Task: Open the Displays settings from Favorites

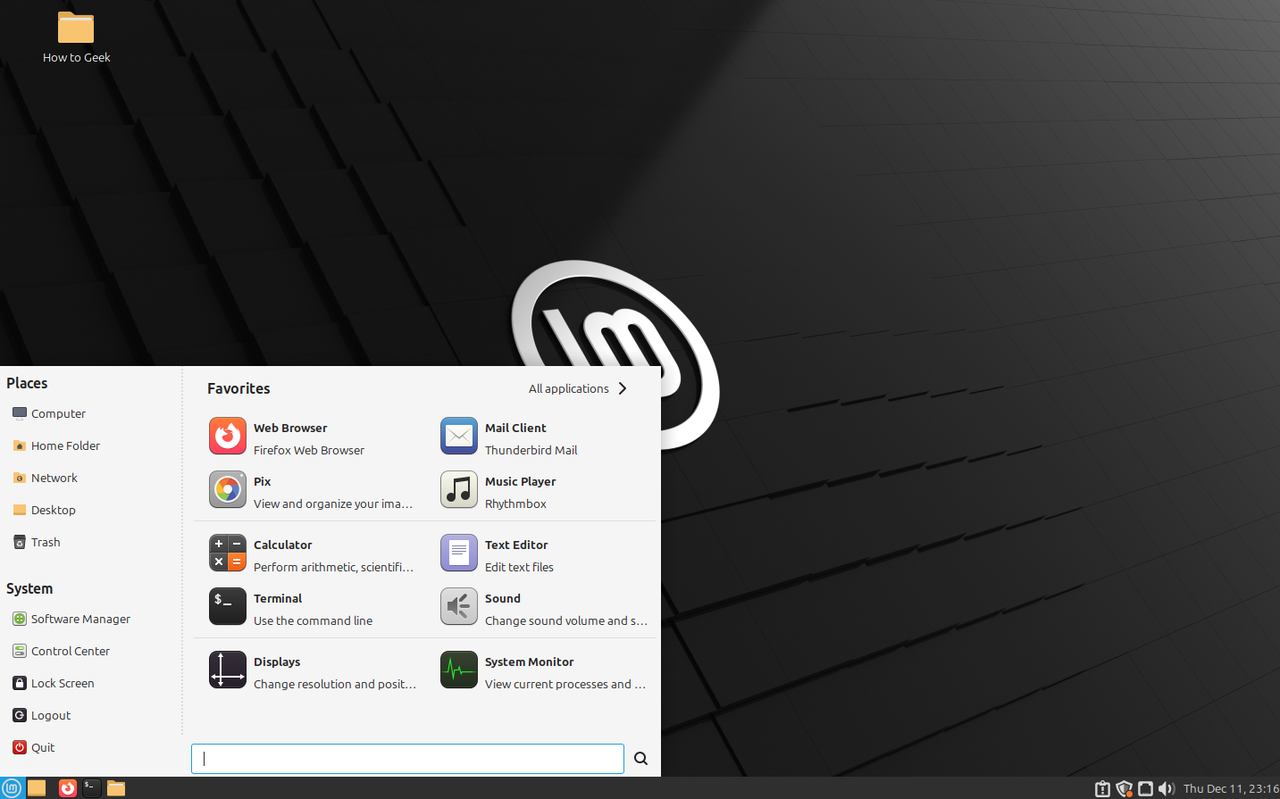Action: click(276, 671)
